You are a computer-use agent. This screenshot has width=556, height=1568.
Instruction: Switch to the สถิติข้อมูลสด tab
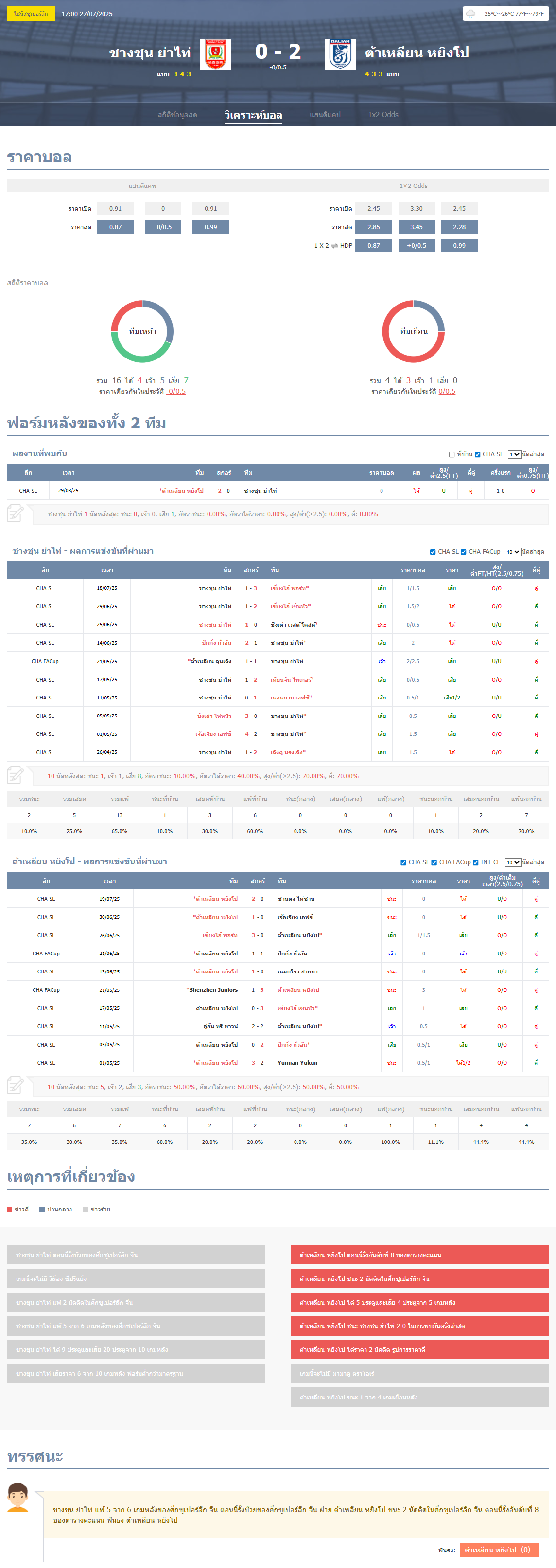point(177,115)
